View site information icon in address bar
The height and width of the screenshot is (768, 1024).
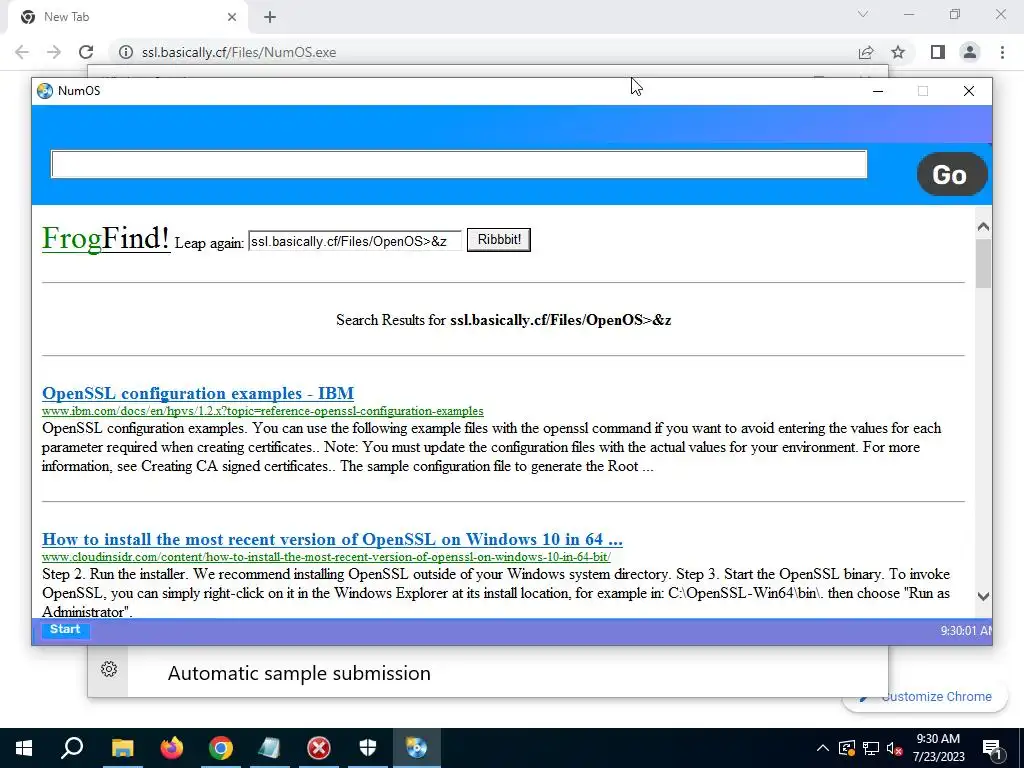coord(126,52)
